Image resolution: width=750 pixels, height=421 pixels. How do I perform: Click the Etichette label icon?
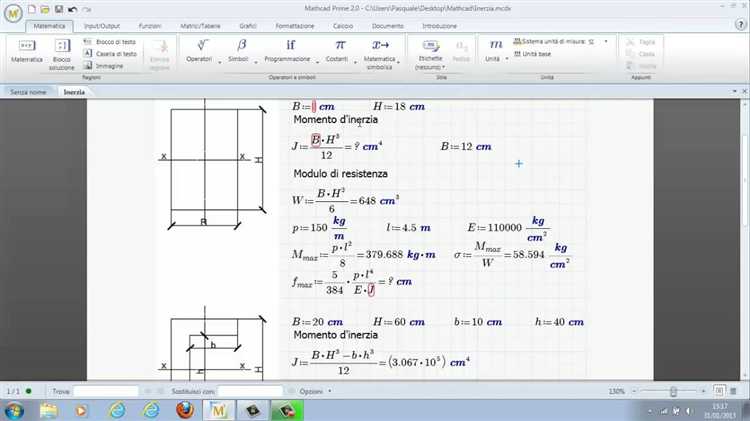click(430, 46)
